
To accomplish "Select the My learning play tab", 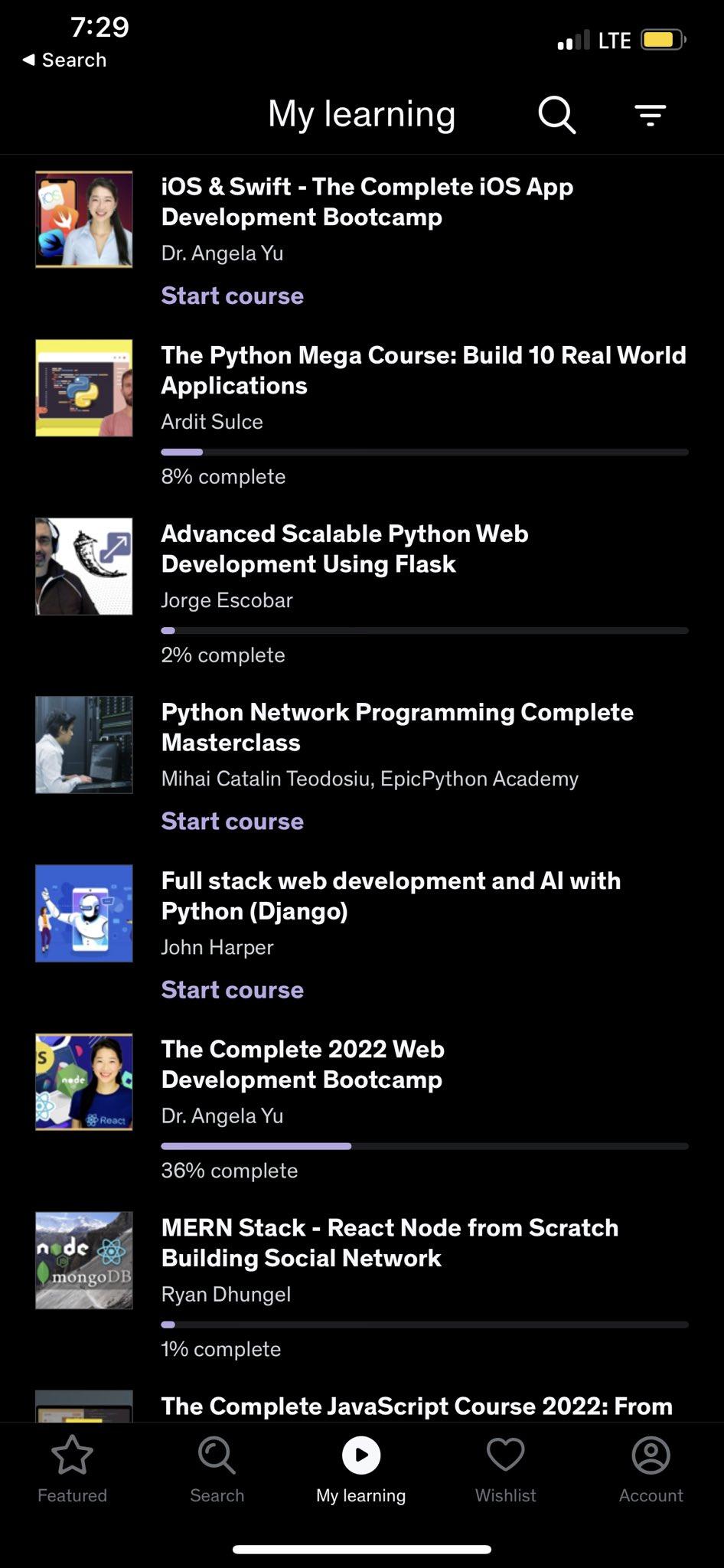I will 361,1469.
